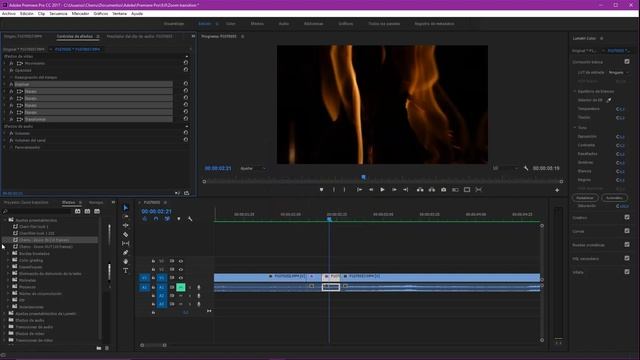
Task: Expand Efectos de audio folder
Action: (4, 320)
